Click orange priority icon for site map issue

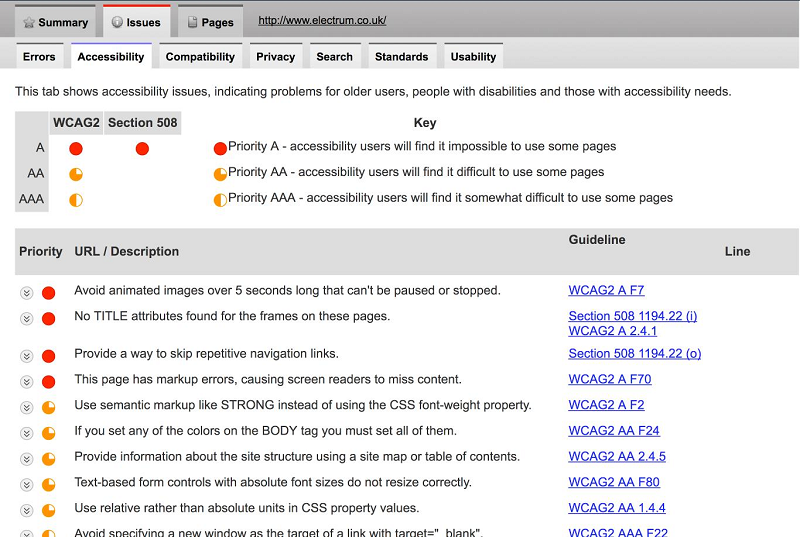click(48, 459)
